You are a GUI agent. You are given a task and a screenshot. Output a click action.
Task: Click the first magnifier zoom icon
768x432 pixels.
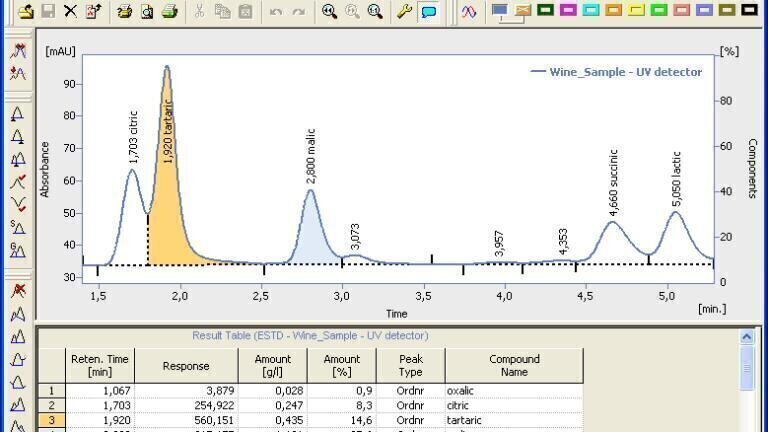[x=329, y=11]
